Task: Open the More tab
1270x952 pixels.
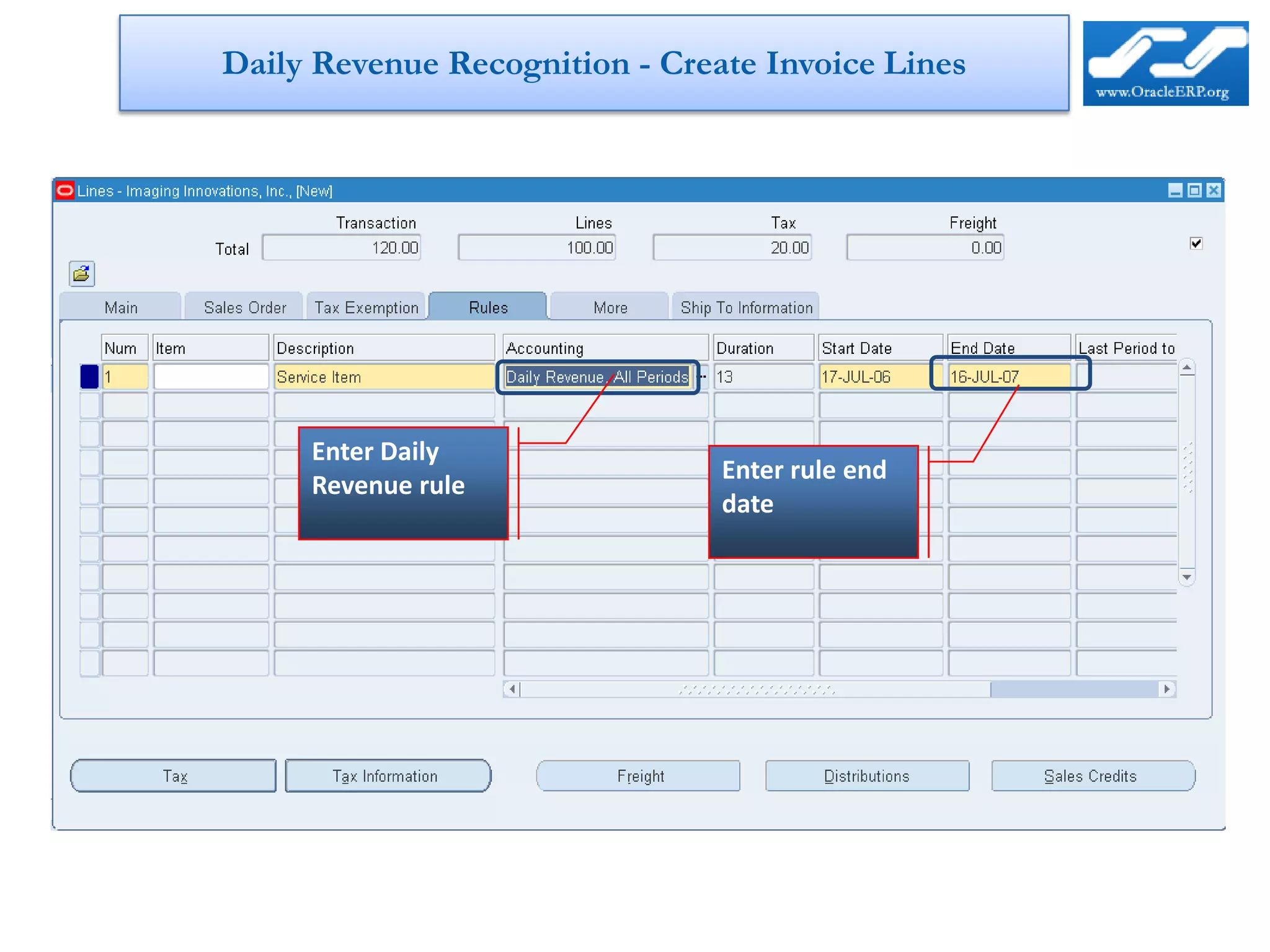Action: pyautogui.click(x=610, y=307)
